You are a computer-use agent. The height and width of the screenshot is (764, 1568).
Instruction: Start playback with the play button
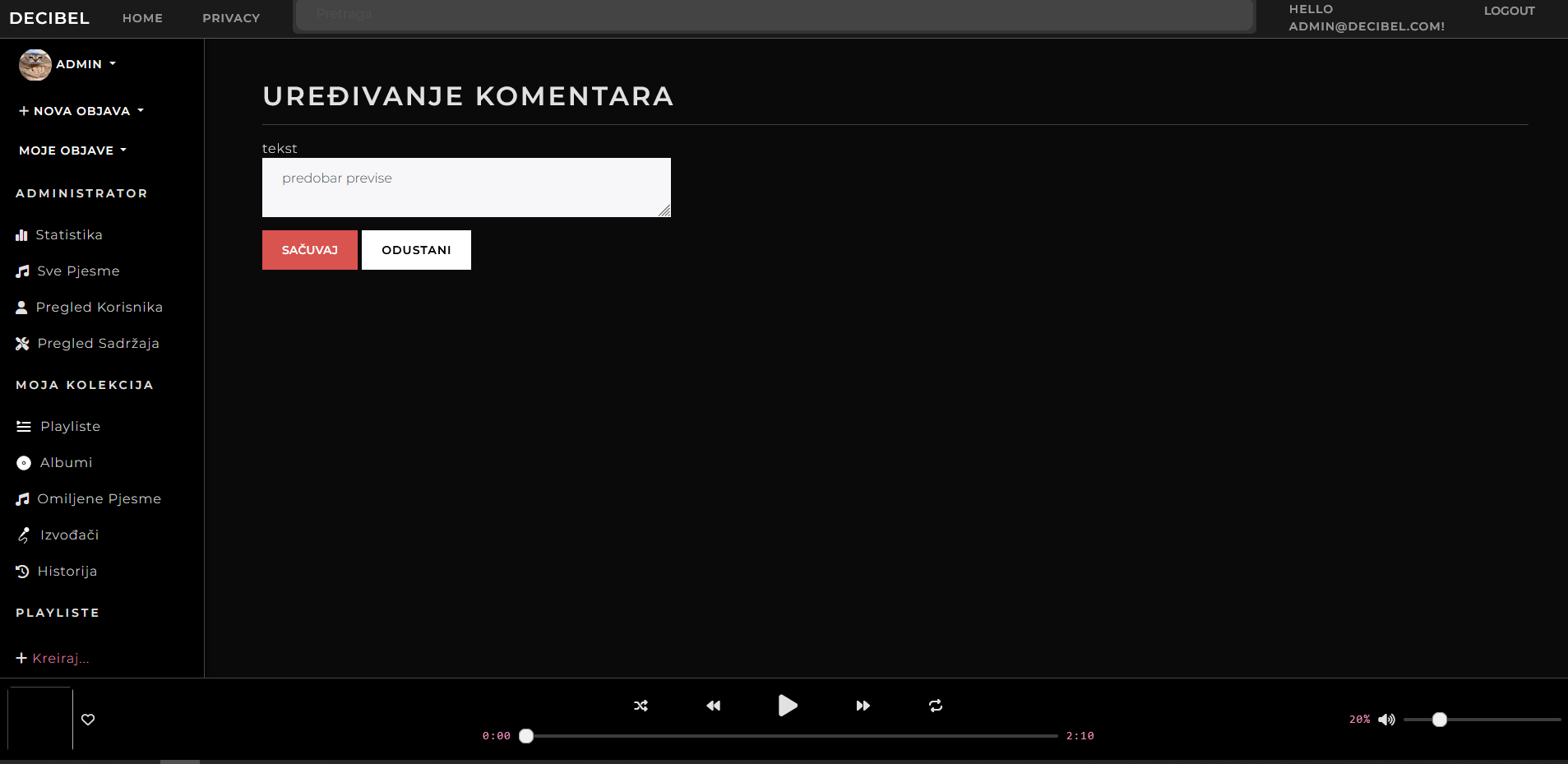pos(787,706)
